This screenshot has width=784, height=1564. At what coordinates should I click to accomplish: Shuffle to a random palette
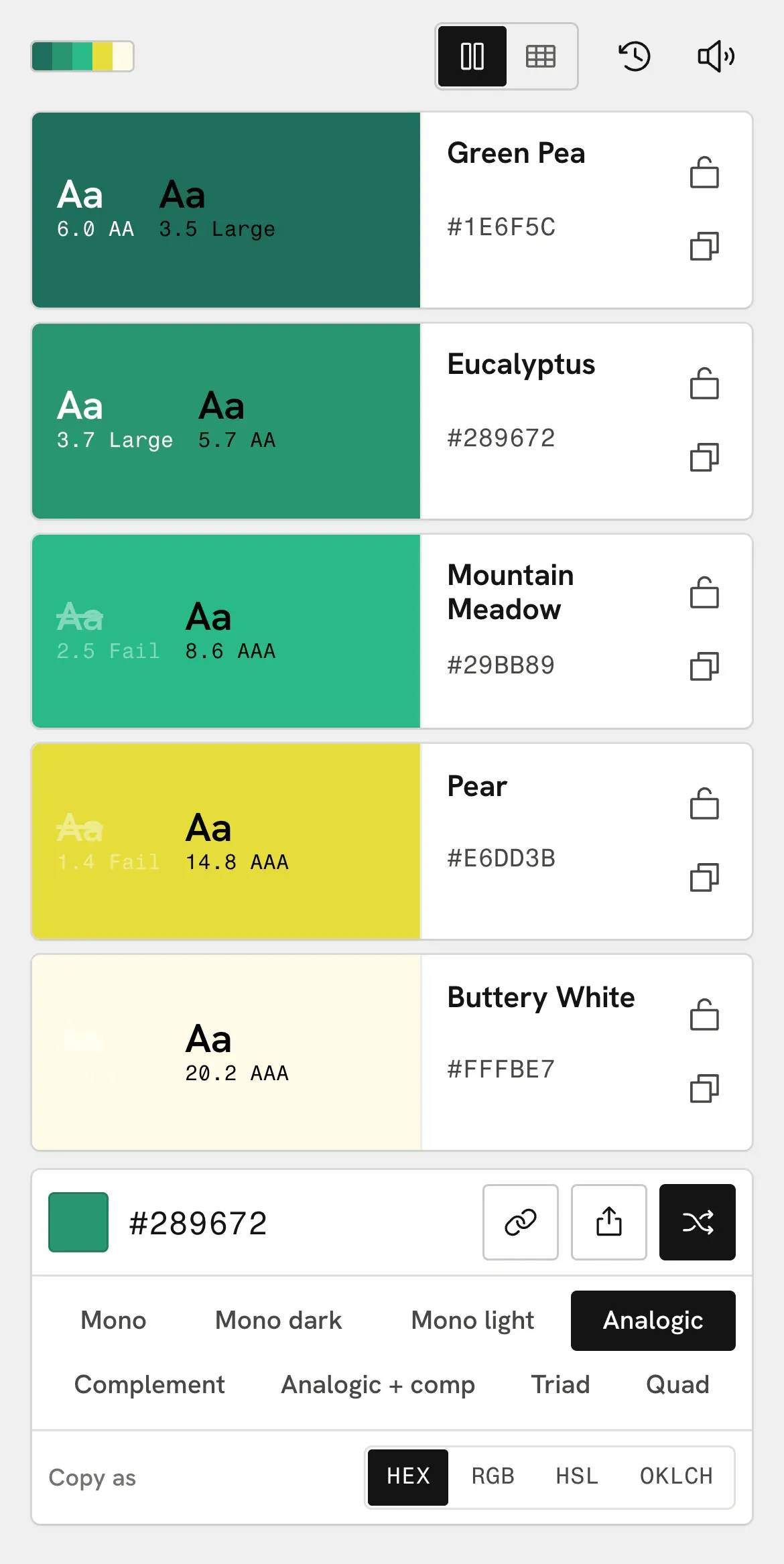(x=698, y=1222)
